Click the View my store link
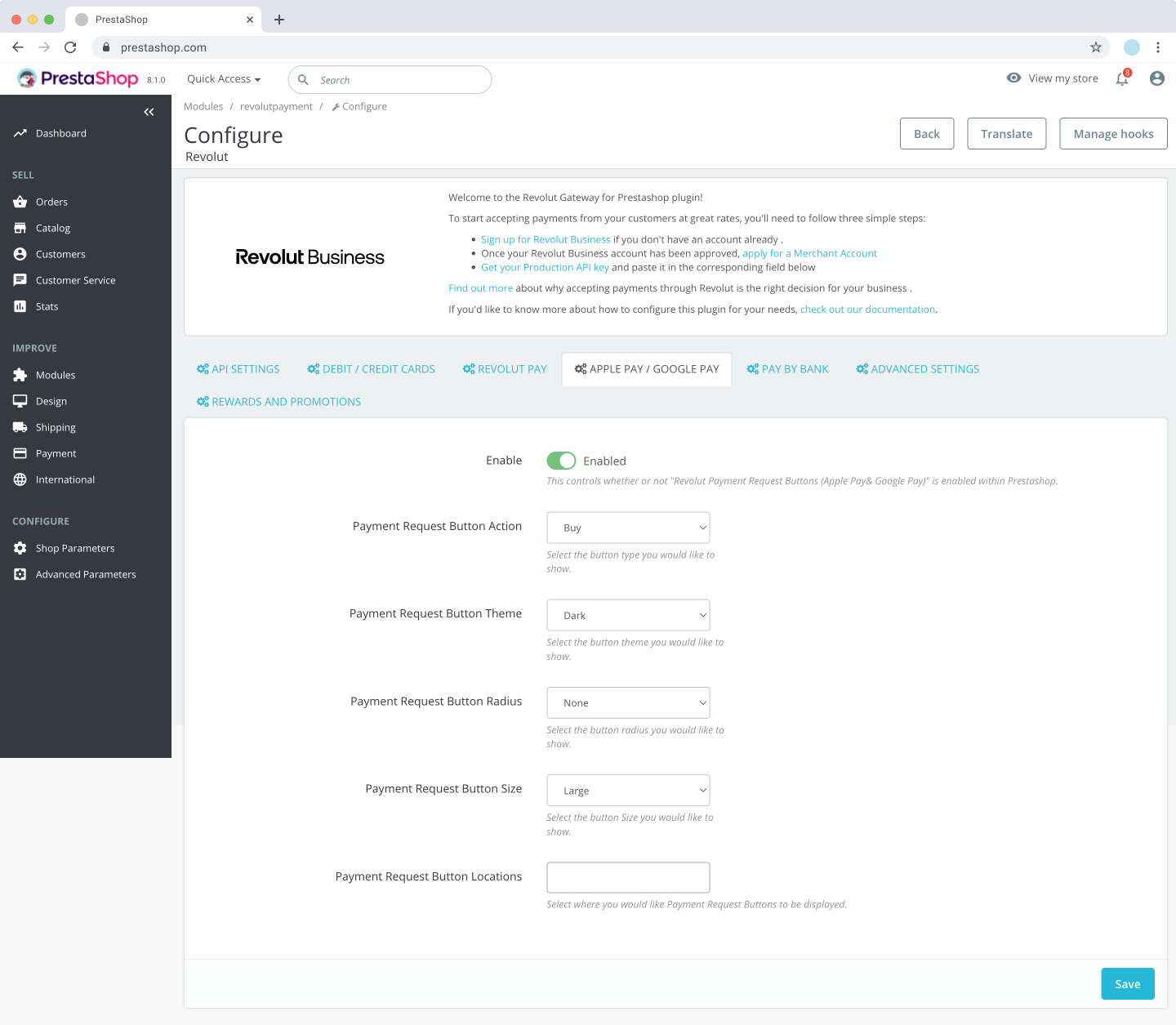 tap(1063, 78)
